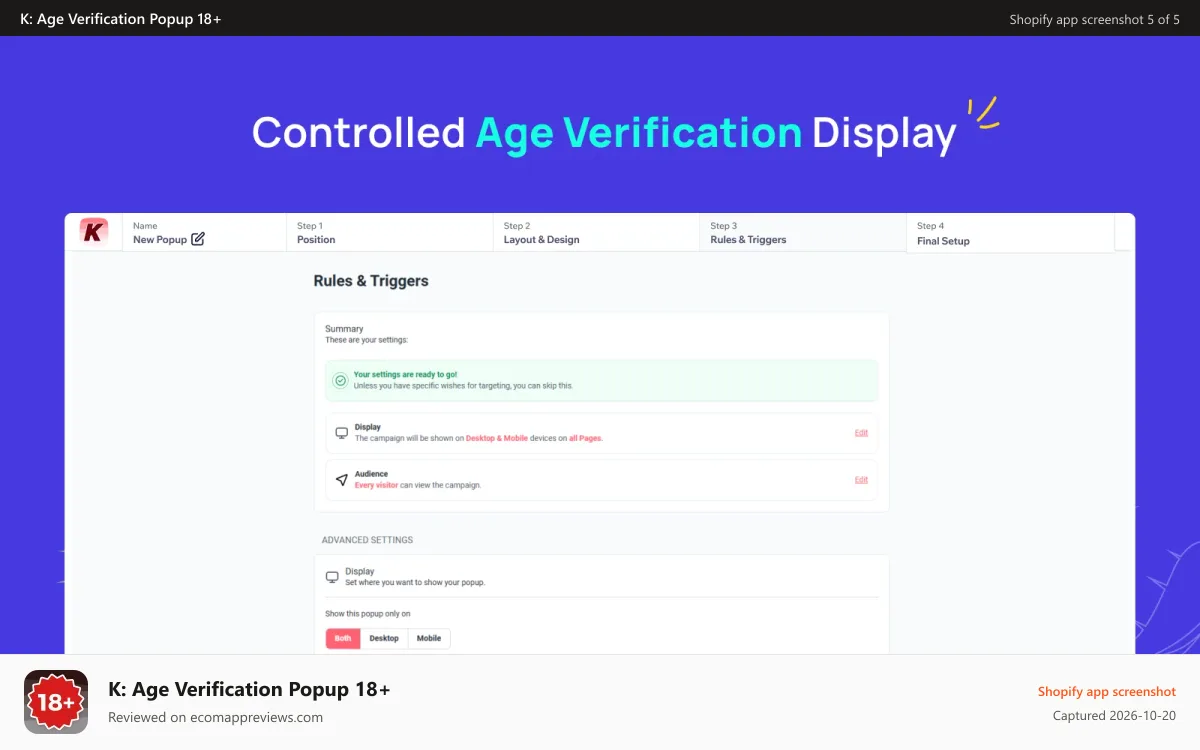Click 'Set where you want to show your popup.' text

tap(415, 582)
